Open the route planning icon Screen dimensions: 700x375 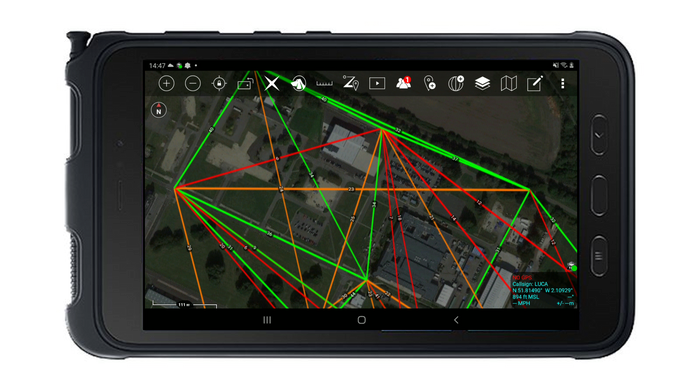pyautogui.click(x=351, y=83)
